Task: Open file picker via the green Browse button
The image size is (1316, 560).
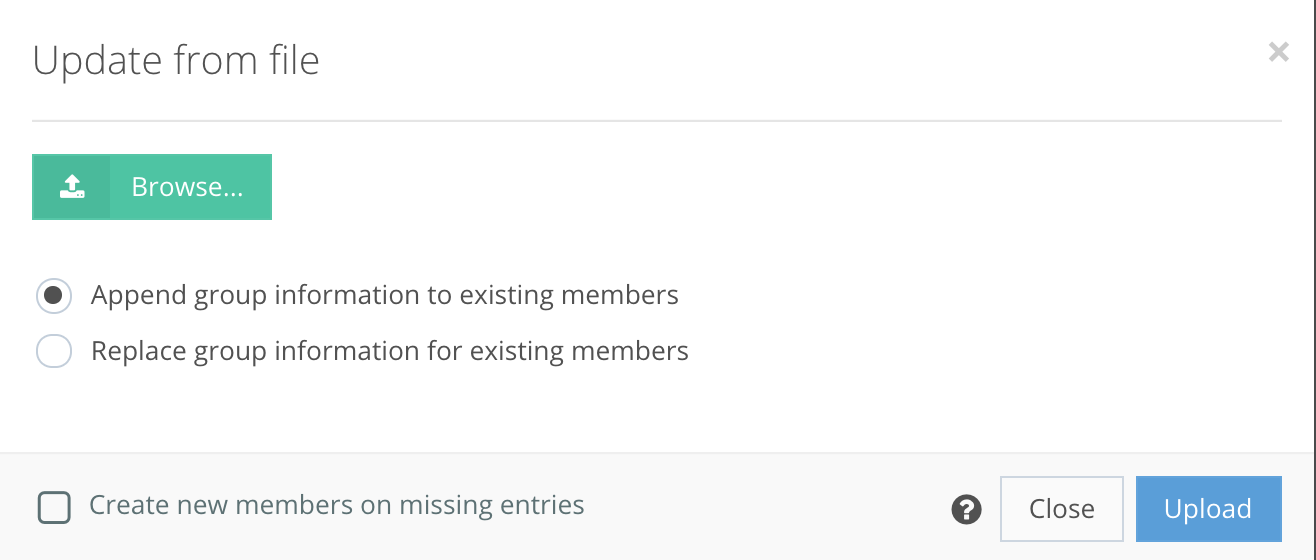Action: pos(152,187)
